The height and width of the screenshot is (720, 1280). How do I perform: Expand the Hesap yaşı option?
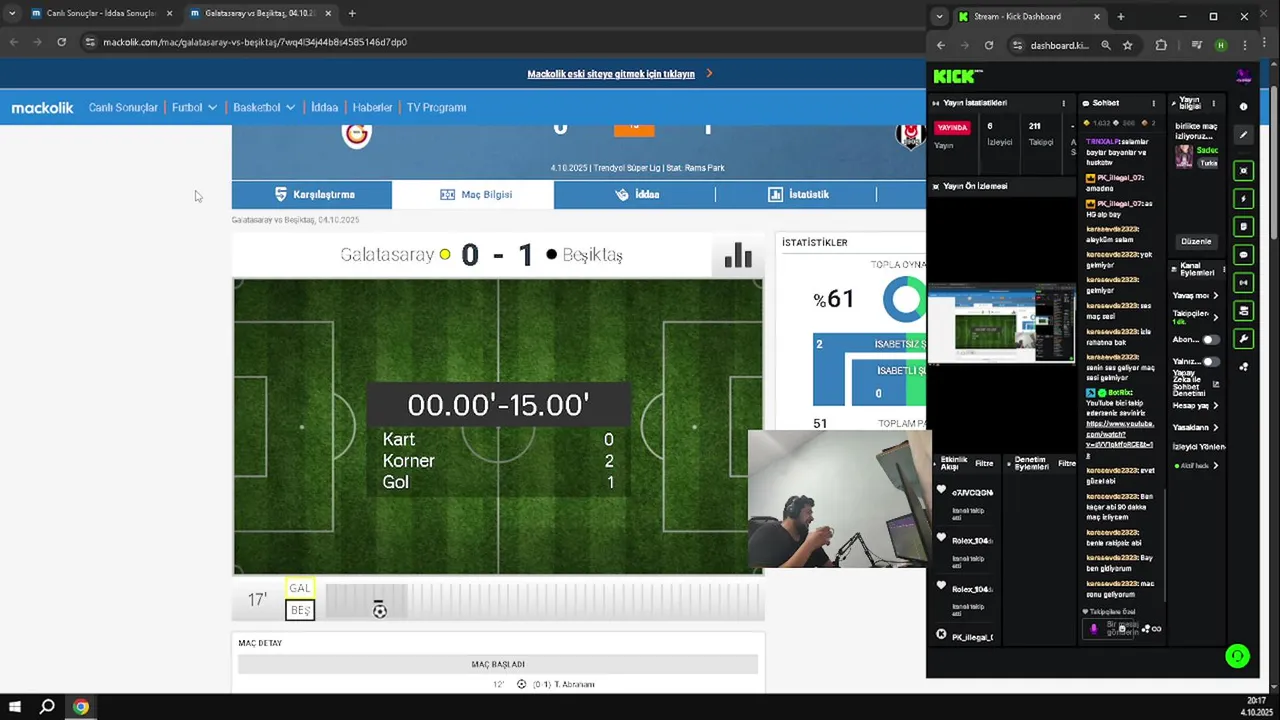[x=1195, y=406]
